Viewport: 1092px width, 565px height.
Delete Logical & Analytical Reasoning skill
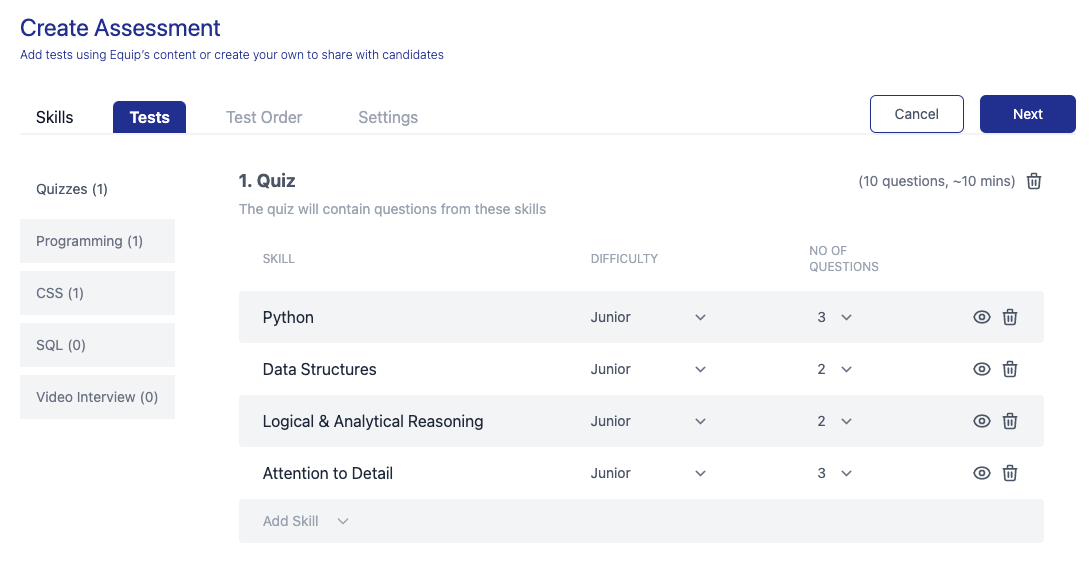[1010, 421]
